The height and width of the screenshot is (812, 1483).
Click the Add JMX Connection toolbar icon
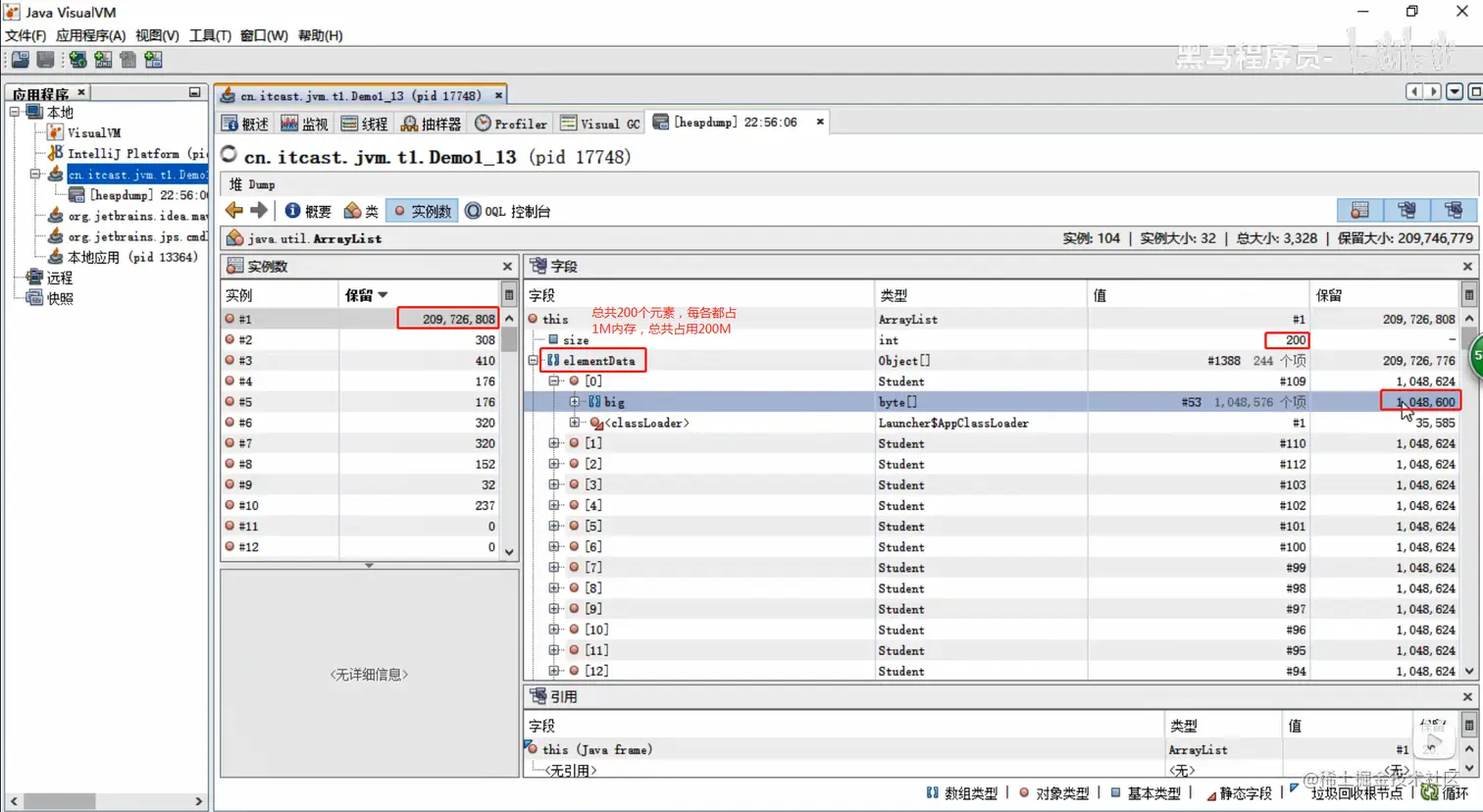pos(103,60)
